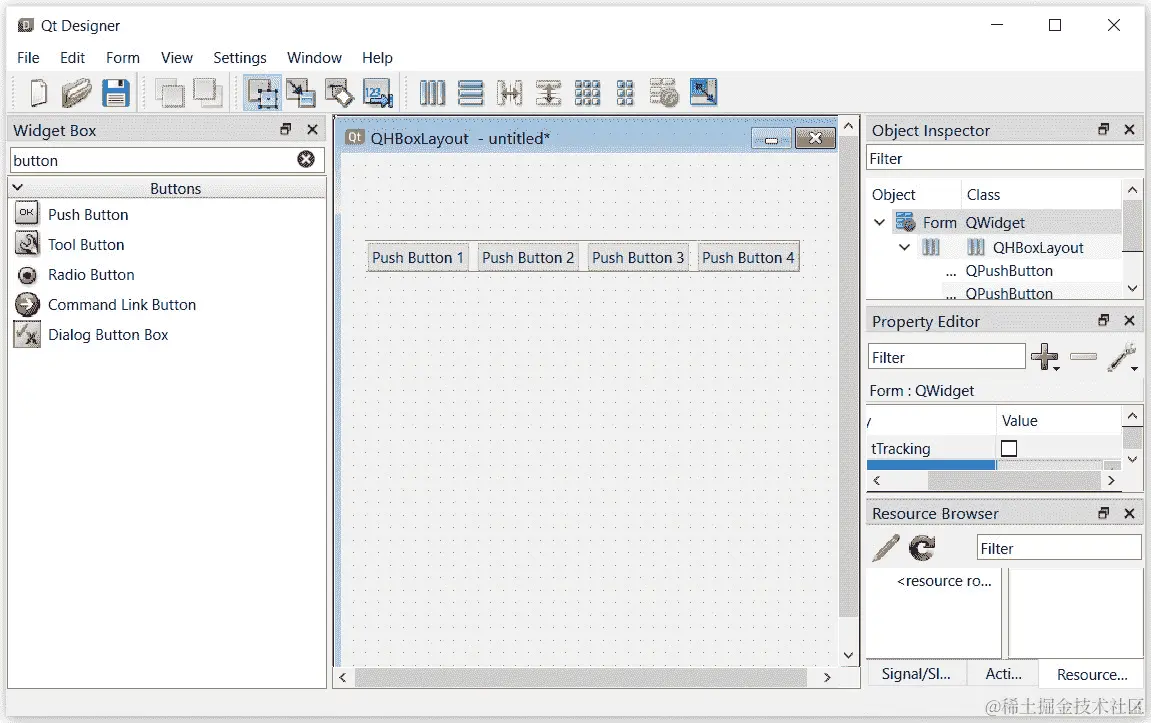The height and width of the screenshot is (723, 1151).
Task: Select the <resource ro... tree item
Action: (944, 581)
